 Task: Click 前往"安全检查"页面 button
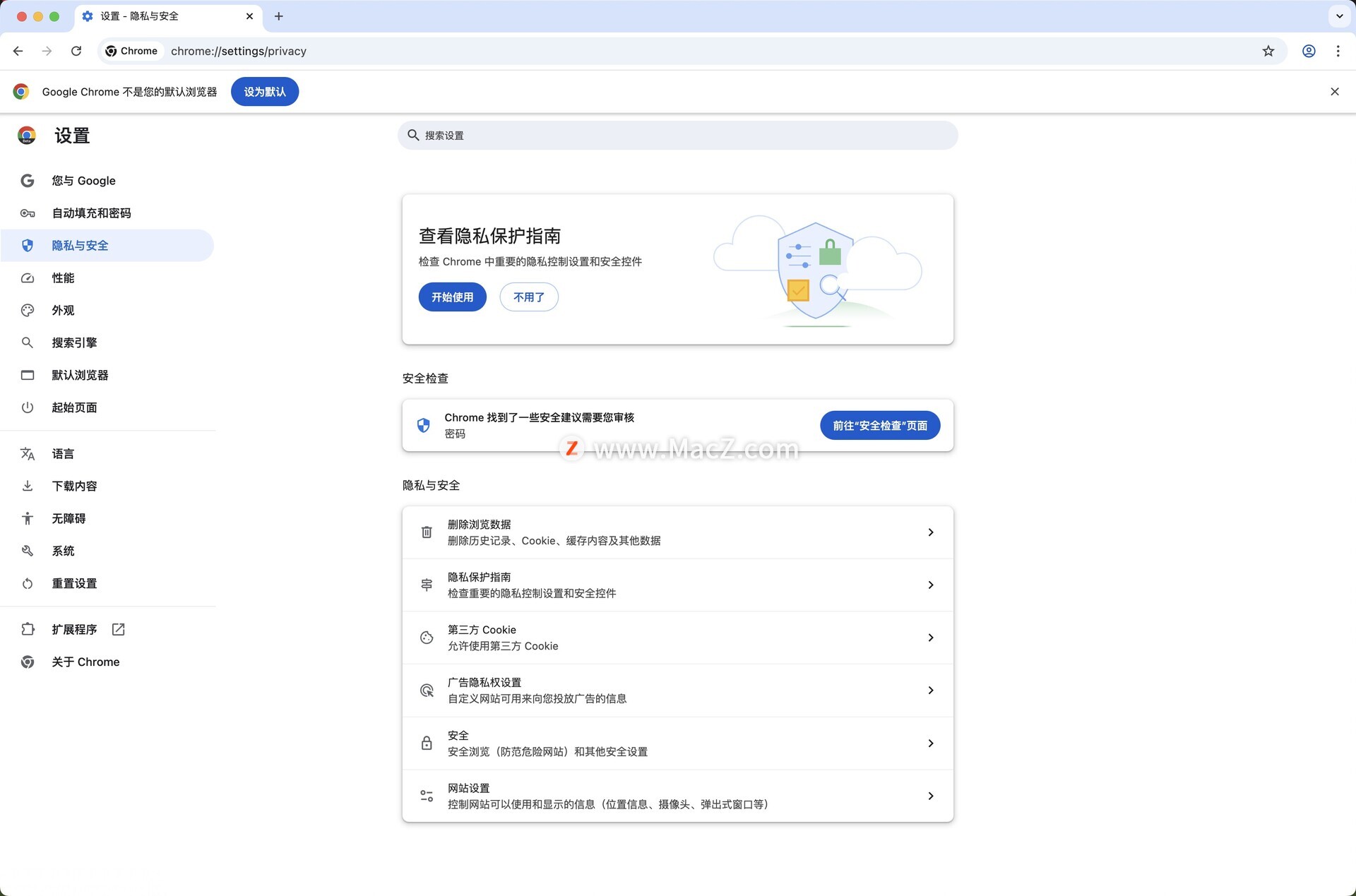tap(880, 426)
